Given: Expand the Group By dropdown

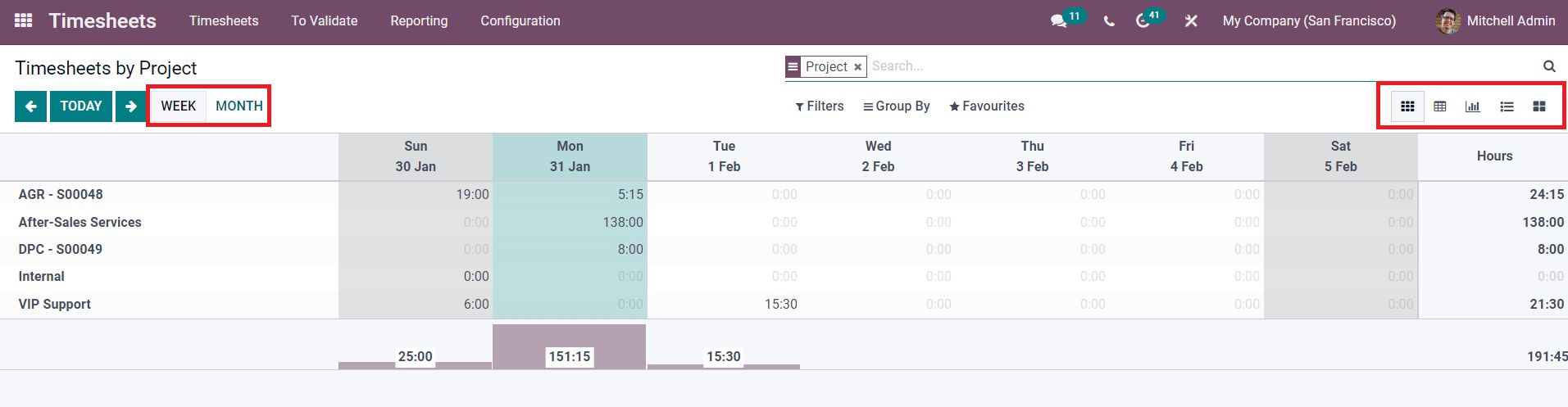Looking at the screenshot, I should click(x=897, y=106).
